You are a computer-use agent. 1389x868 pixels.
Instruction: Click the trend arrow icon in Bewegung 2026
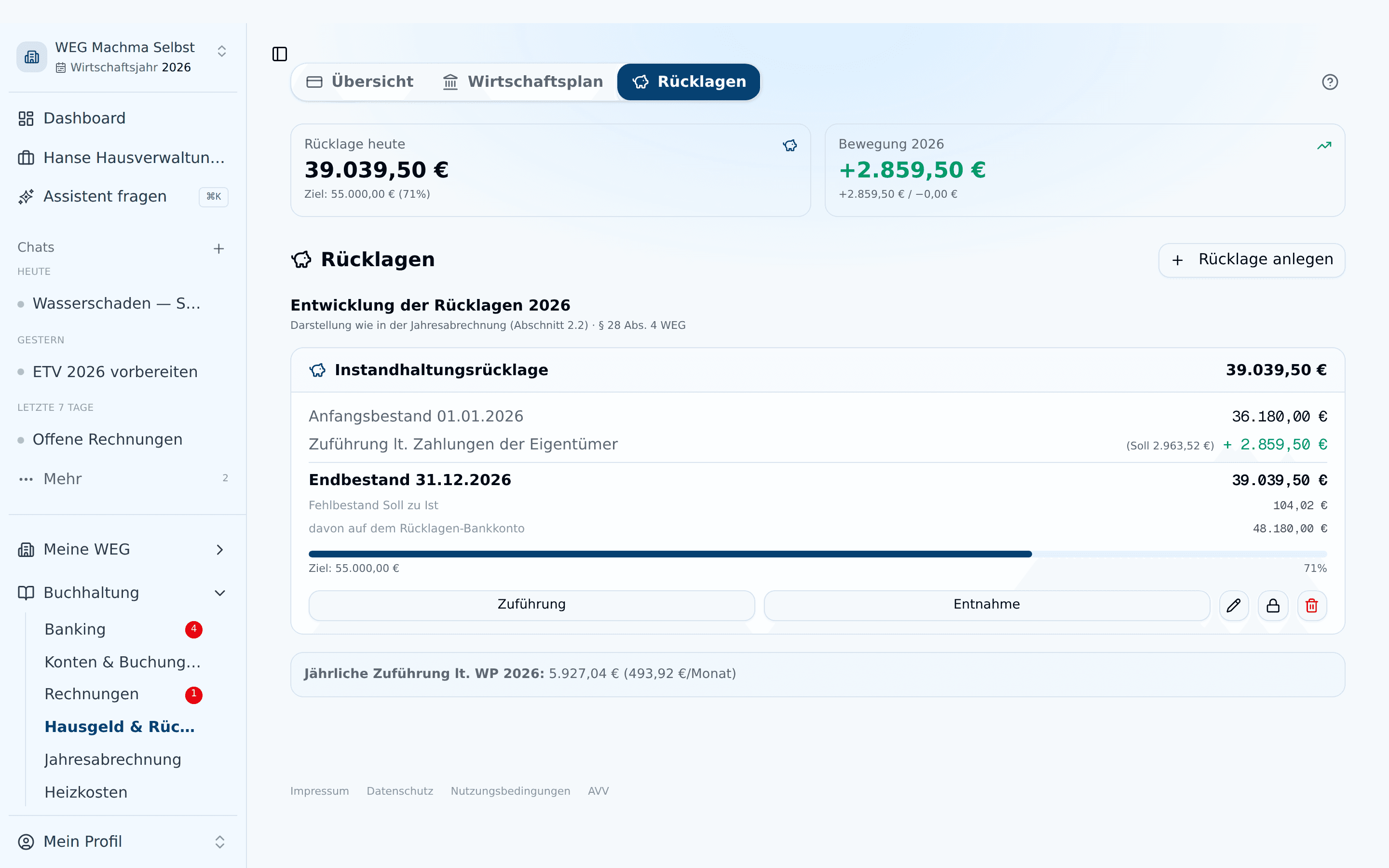(x=1323, y=145)
